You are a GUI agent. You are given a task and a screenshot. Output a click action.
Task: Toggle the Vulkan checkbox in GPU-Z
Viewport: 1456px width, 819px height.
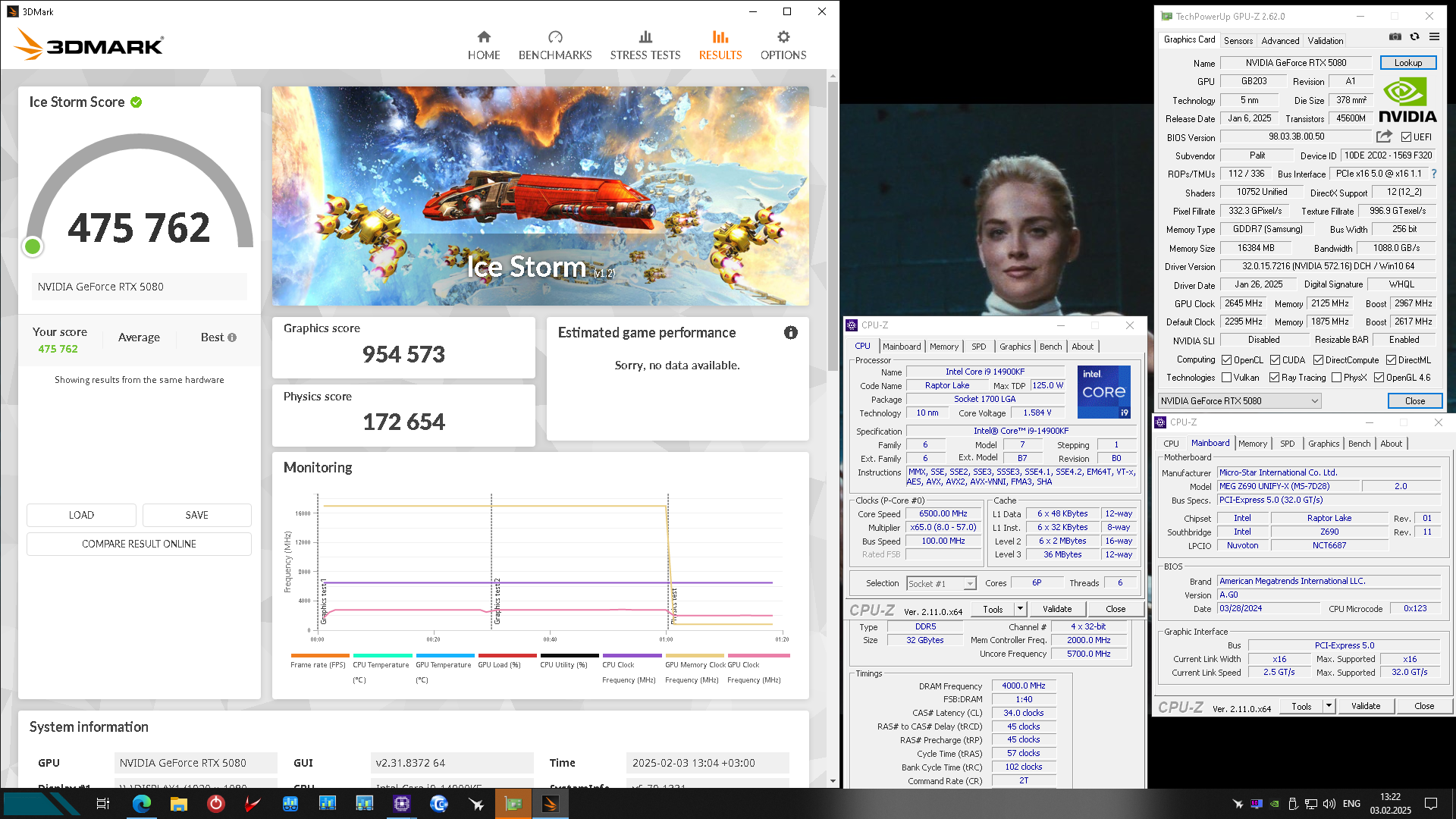pyautogui.click(x=1226, y=378)
